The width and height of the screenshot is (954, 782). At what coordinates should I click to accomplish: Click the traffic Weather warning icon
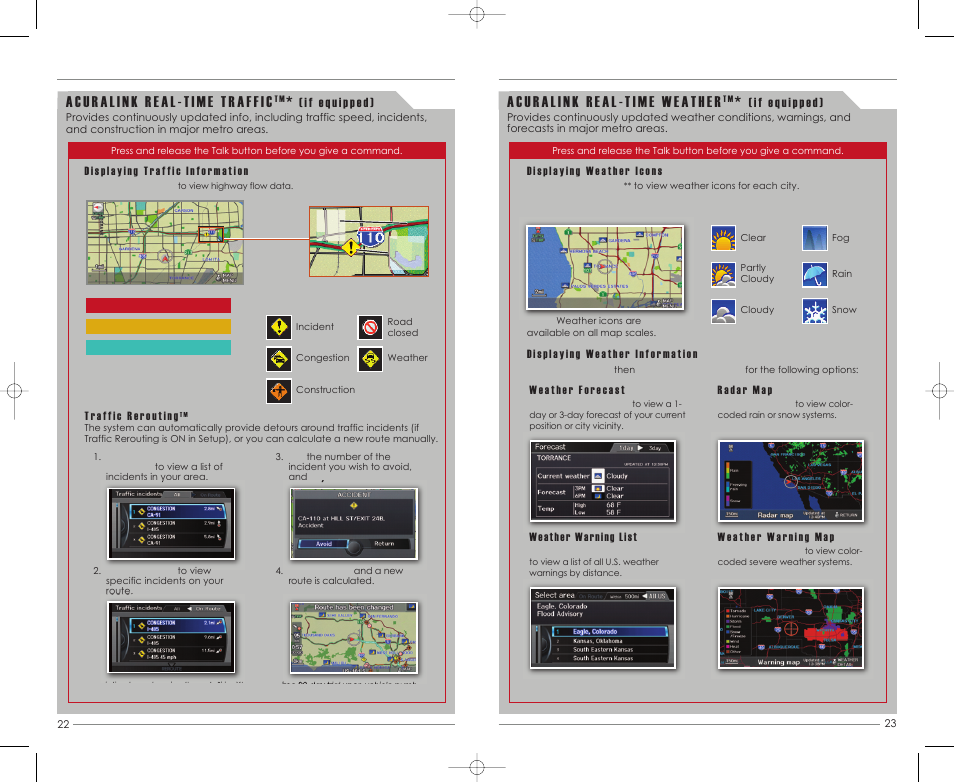click(370, 359)
